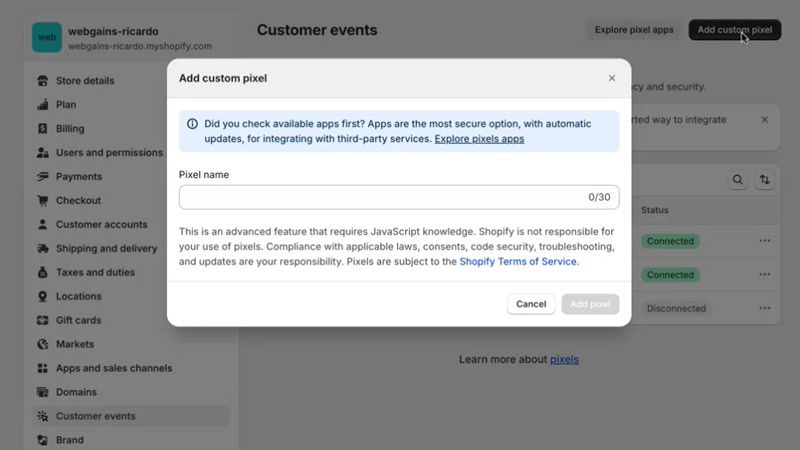Image resolution: width=800 pixels, height=450 pixels.
Task: Click Explore pixel apps button
Action: 634,30
